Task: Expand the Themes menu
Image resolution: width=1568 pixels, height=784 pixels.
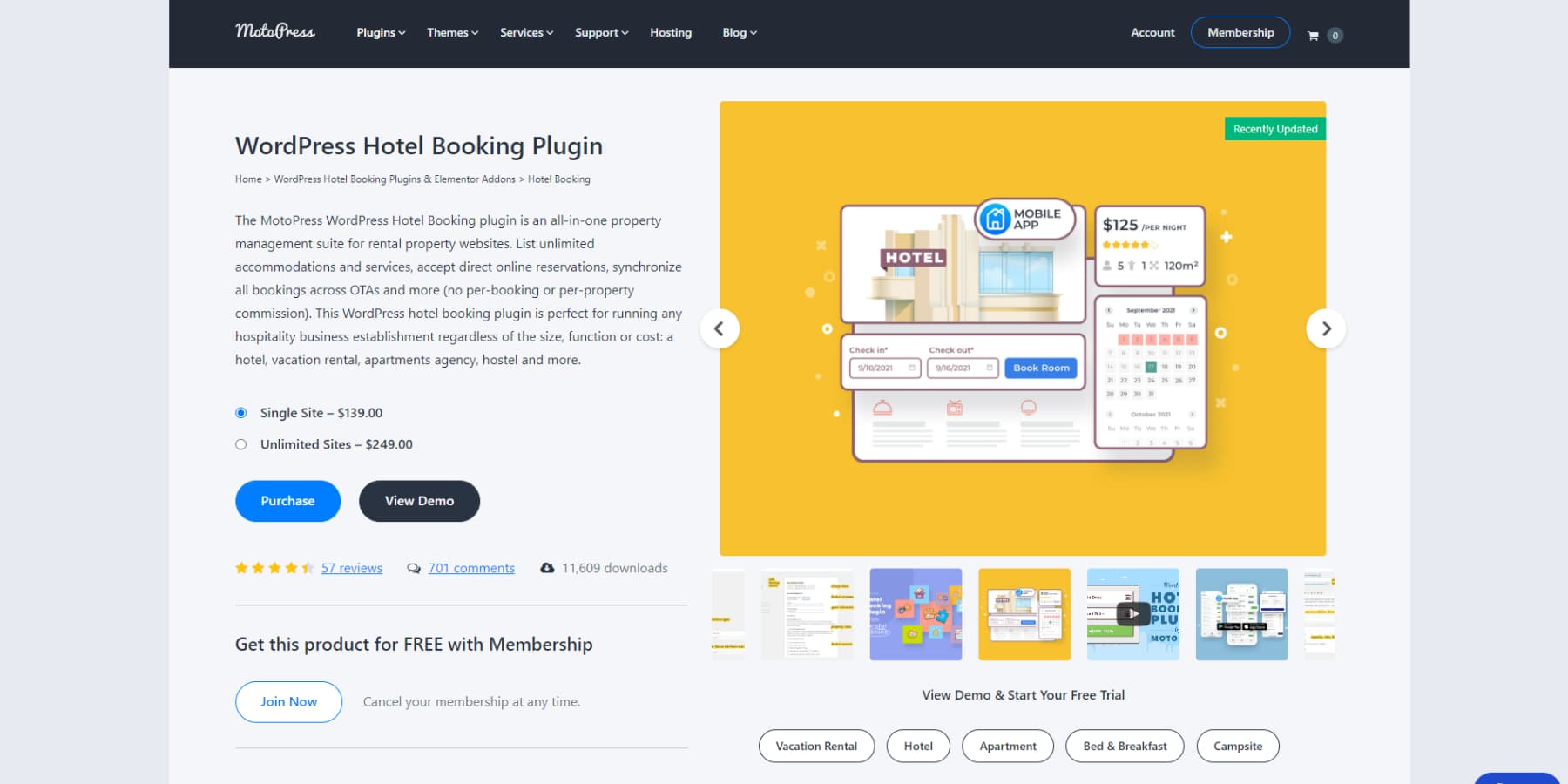Action: point(452,32)
